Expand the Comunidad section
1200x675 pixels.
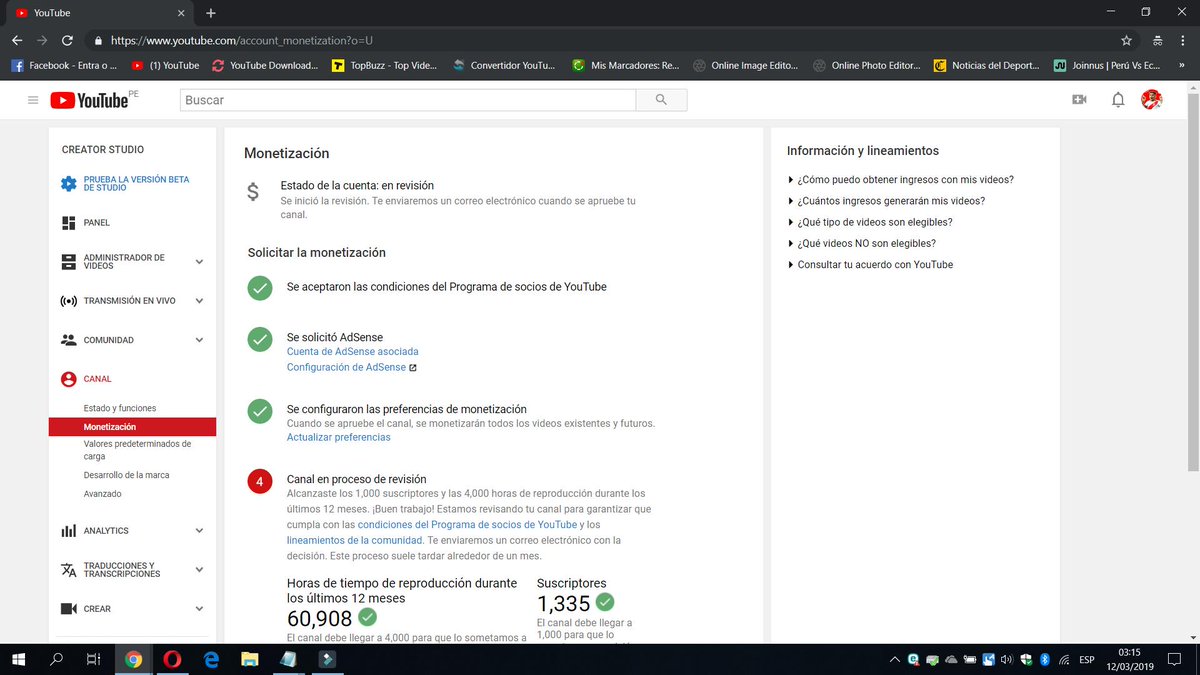tap(199, 340)
